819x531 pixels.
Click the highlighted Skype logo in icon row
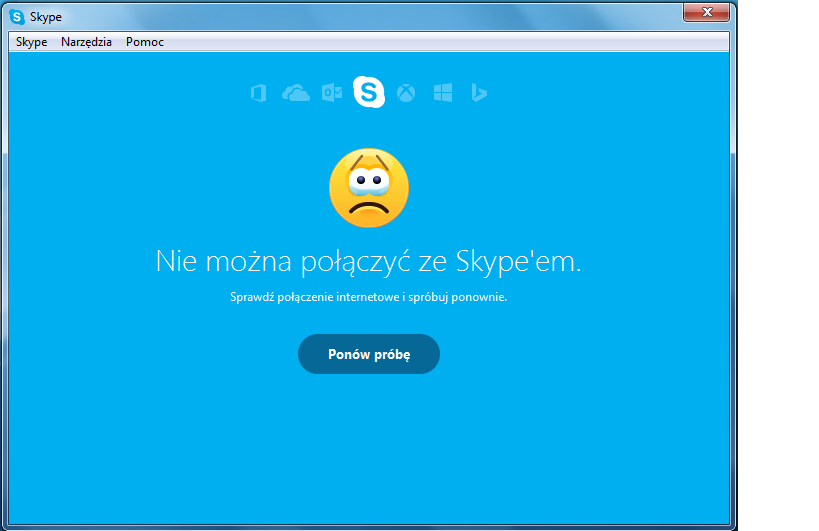[x=369, y=92]
